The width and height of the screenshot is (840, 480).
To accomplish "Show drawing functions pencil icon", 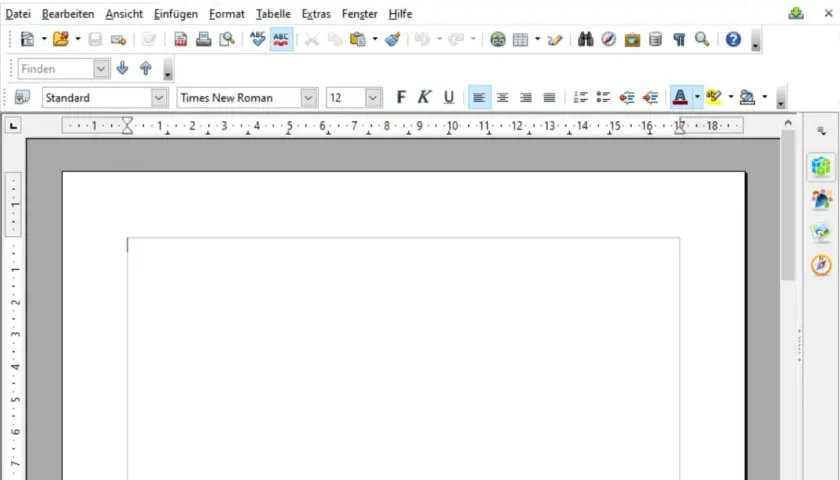I will pos(555,39).
